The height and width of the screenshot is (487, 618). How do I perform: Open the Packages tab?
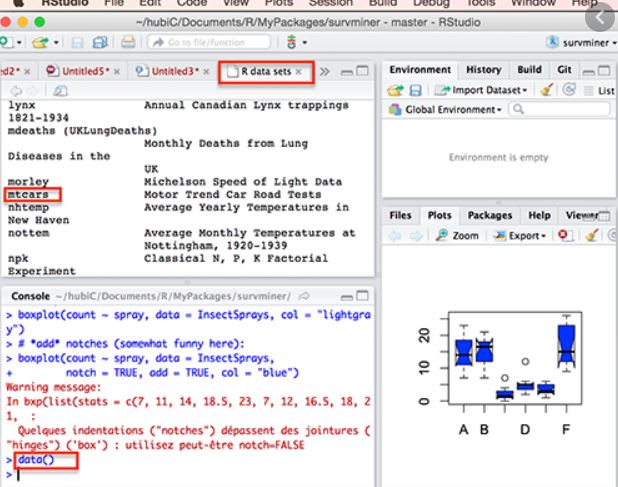(490, 216)
